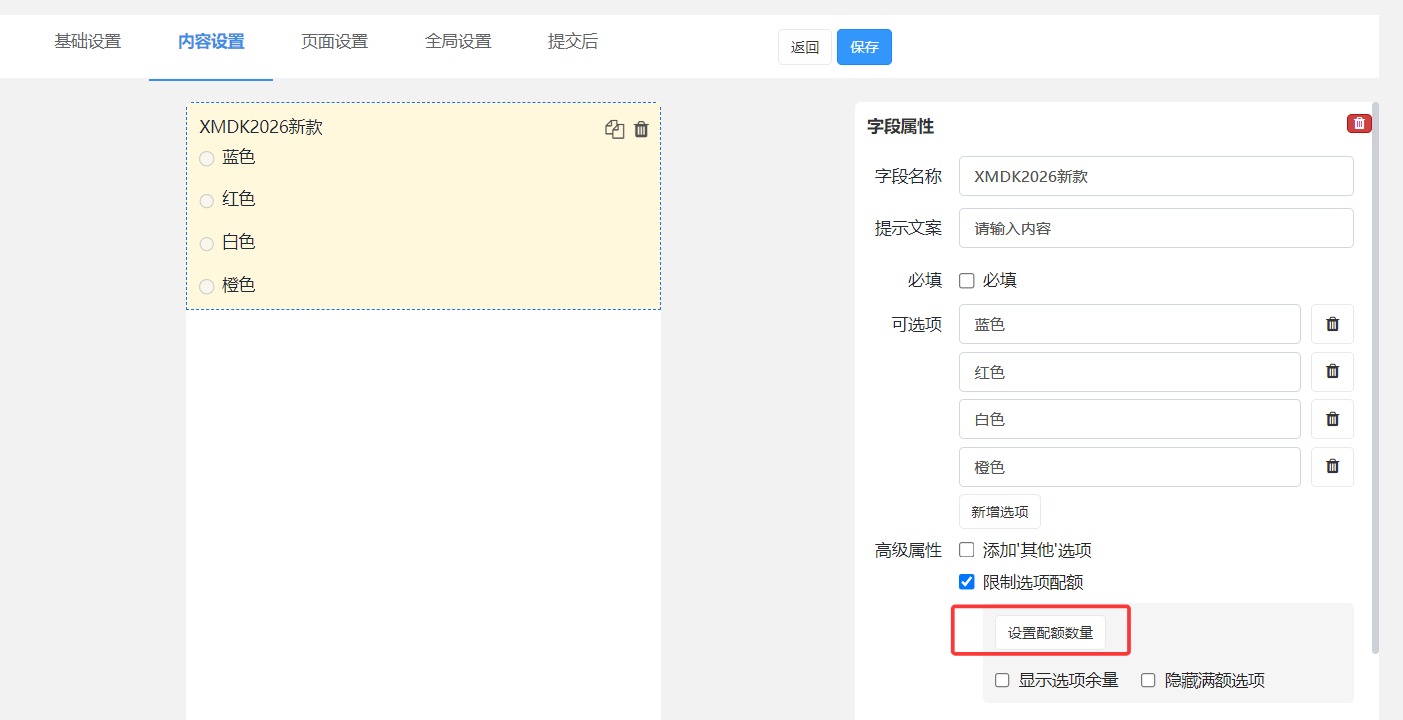Click the copy icon on XMDK2026新款 field
Viewport: 1403px width, 720px height.
click(x=614, y=129)
